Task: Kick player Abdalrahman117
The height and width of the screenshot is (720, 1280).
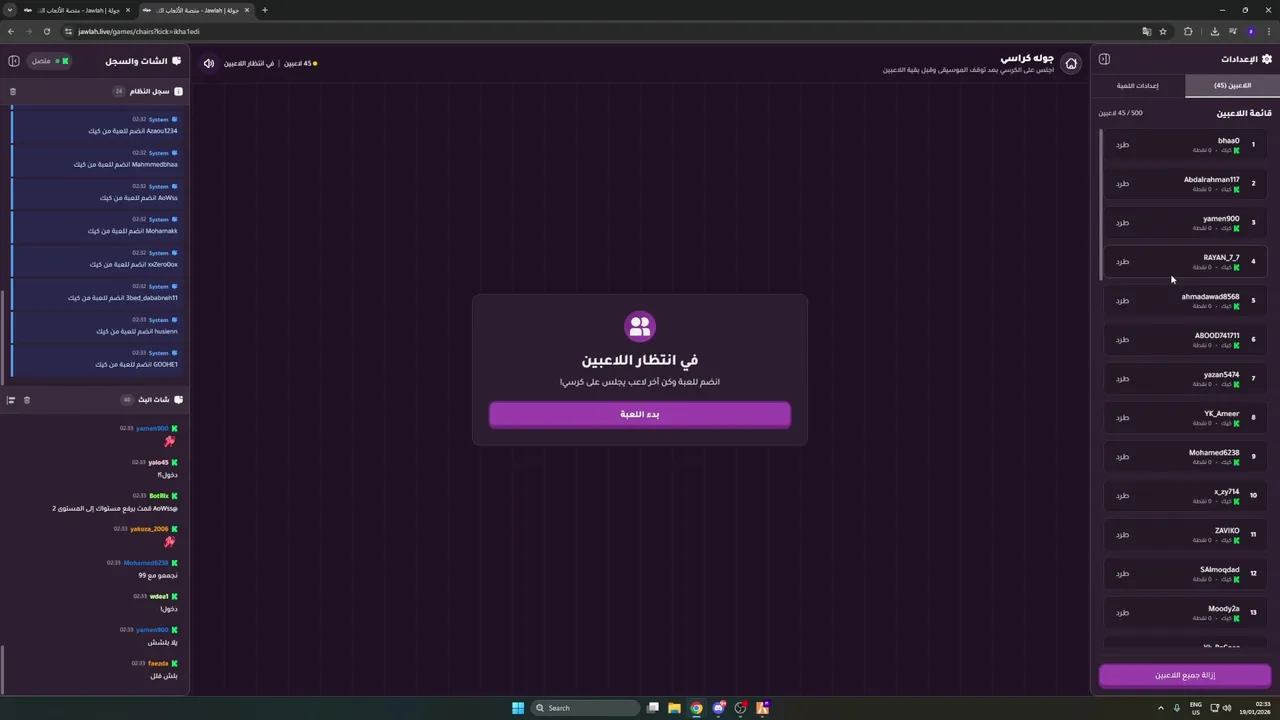Action: [1122, 184]
